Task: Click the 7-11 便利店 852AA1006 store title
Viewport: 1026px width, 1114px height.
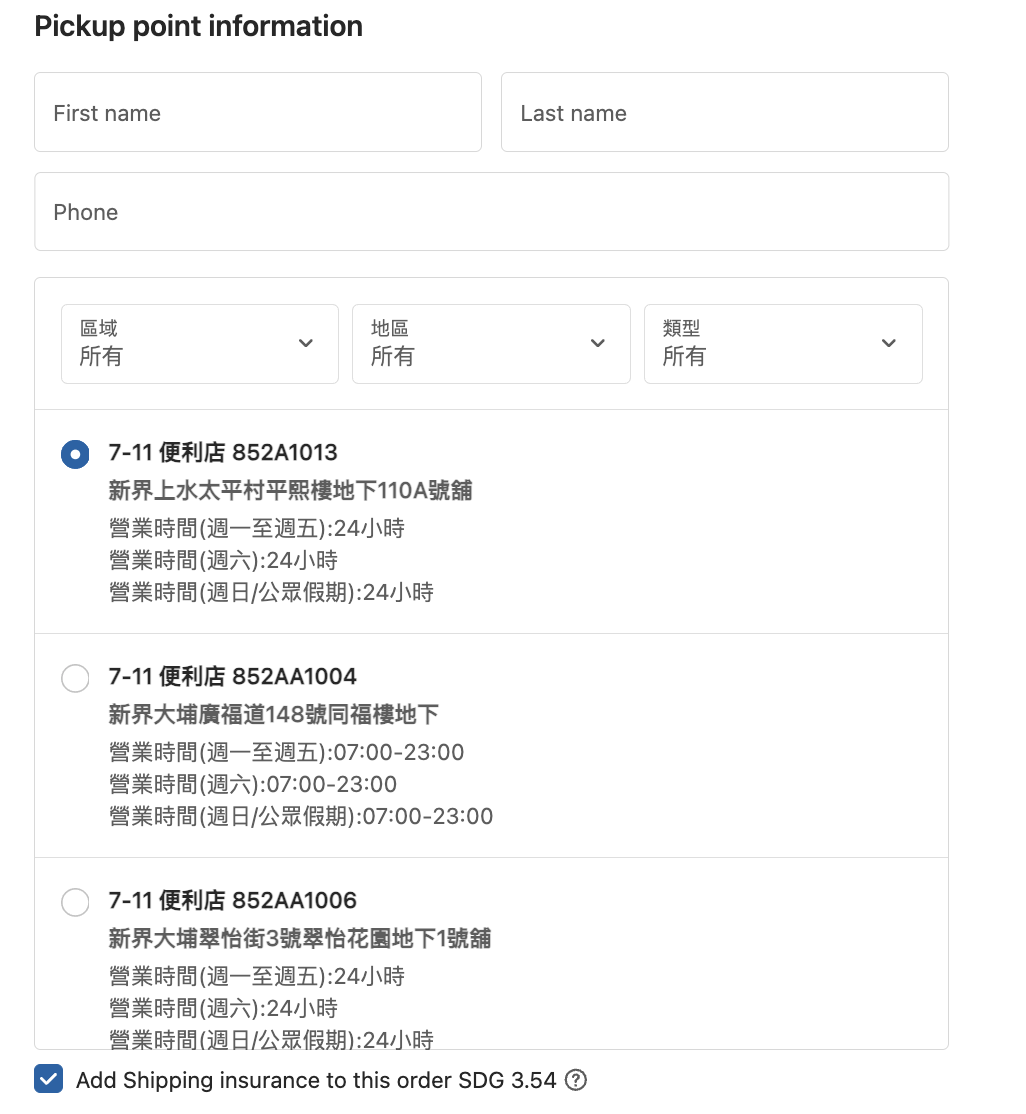Action: coord(232,900)
